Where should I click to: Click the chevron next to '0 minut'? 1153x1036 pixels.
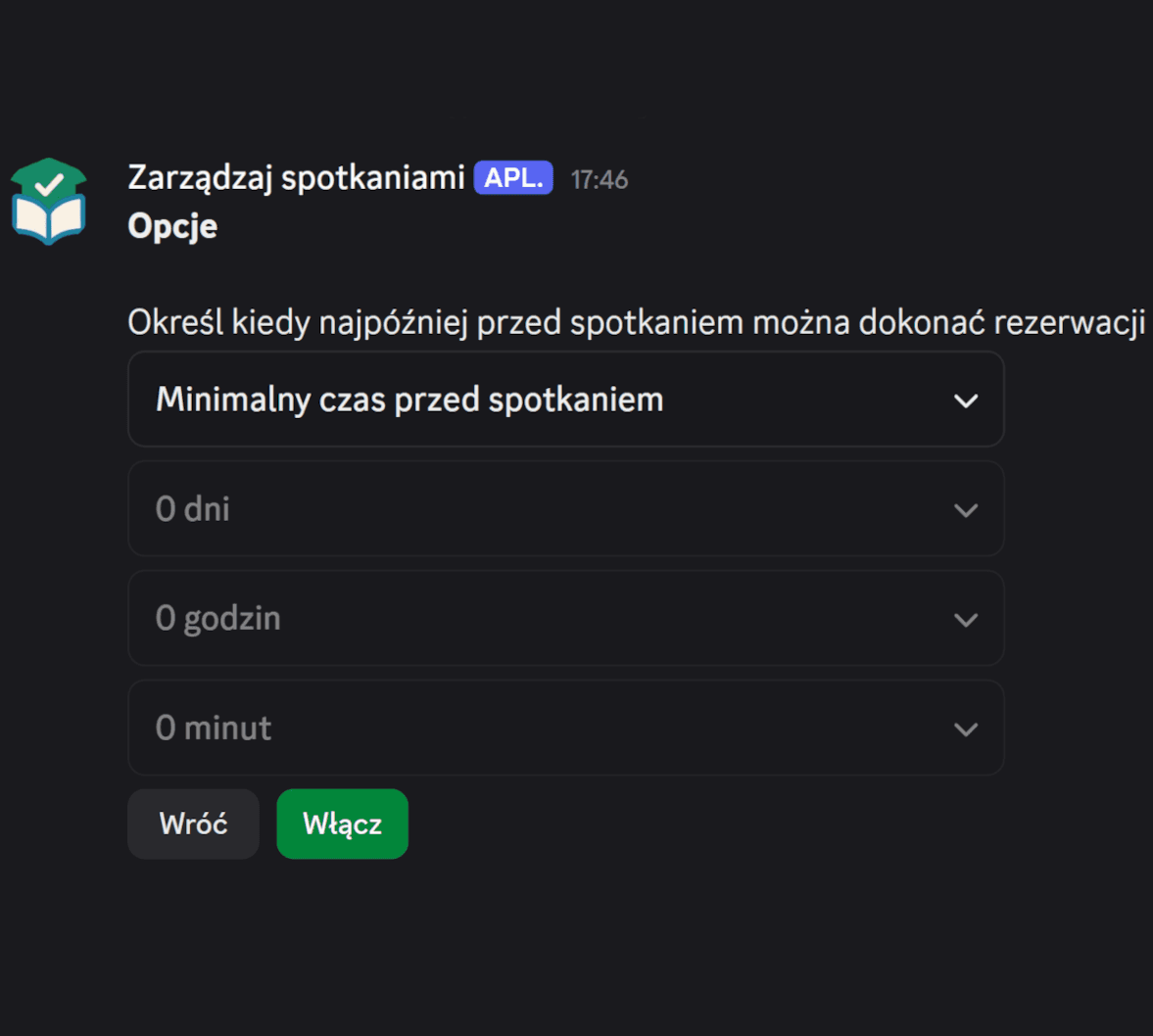[x=966, y=729]
